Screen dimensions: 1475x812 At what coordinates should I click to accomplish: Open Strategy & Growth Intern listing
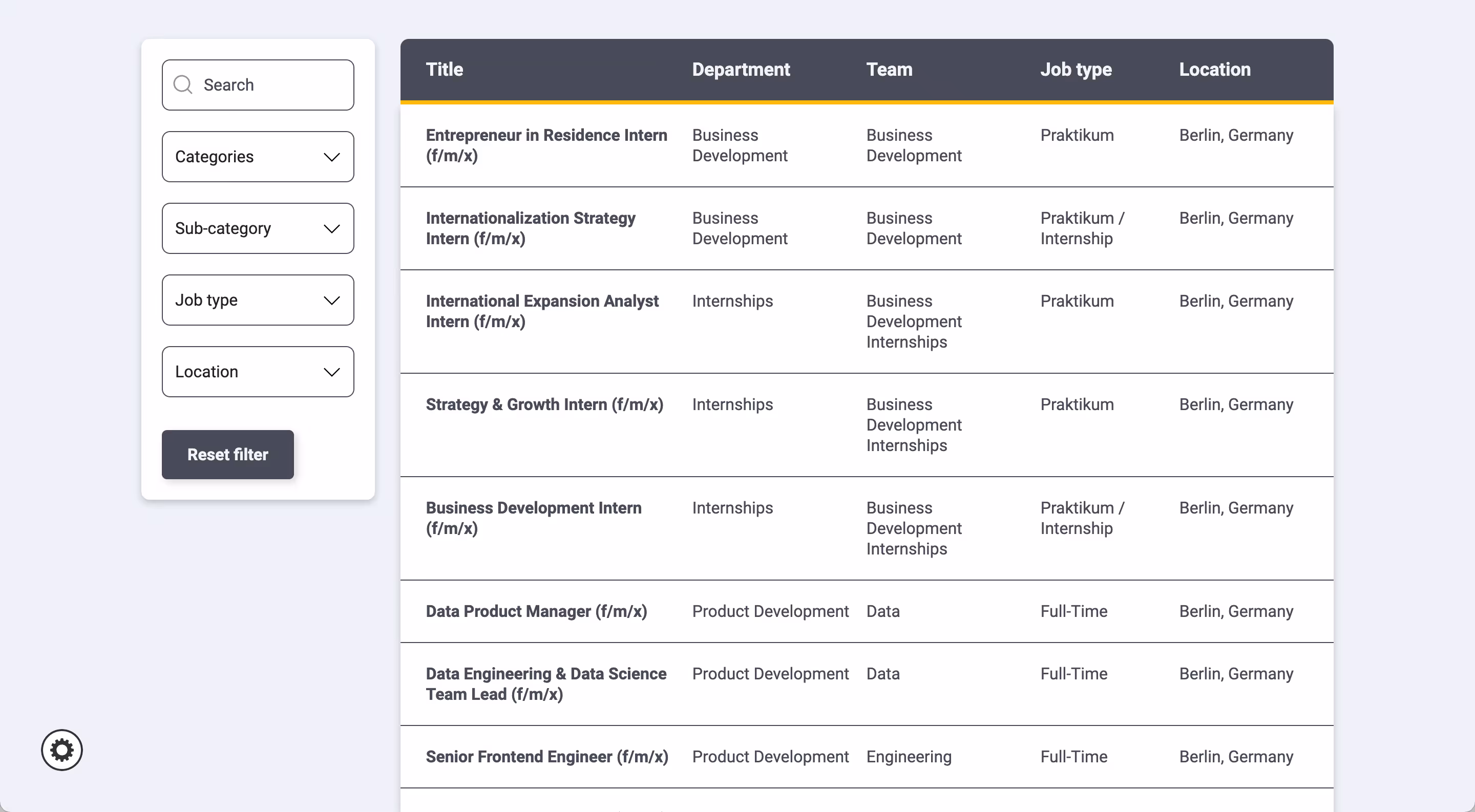(x=544, y=404)
